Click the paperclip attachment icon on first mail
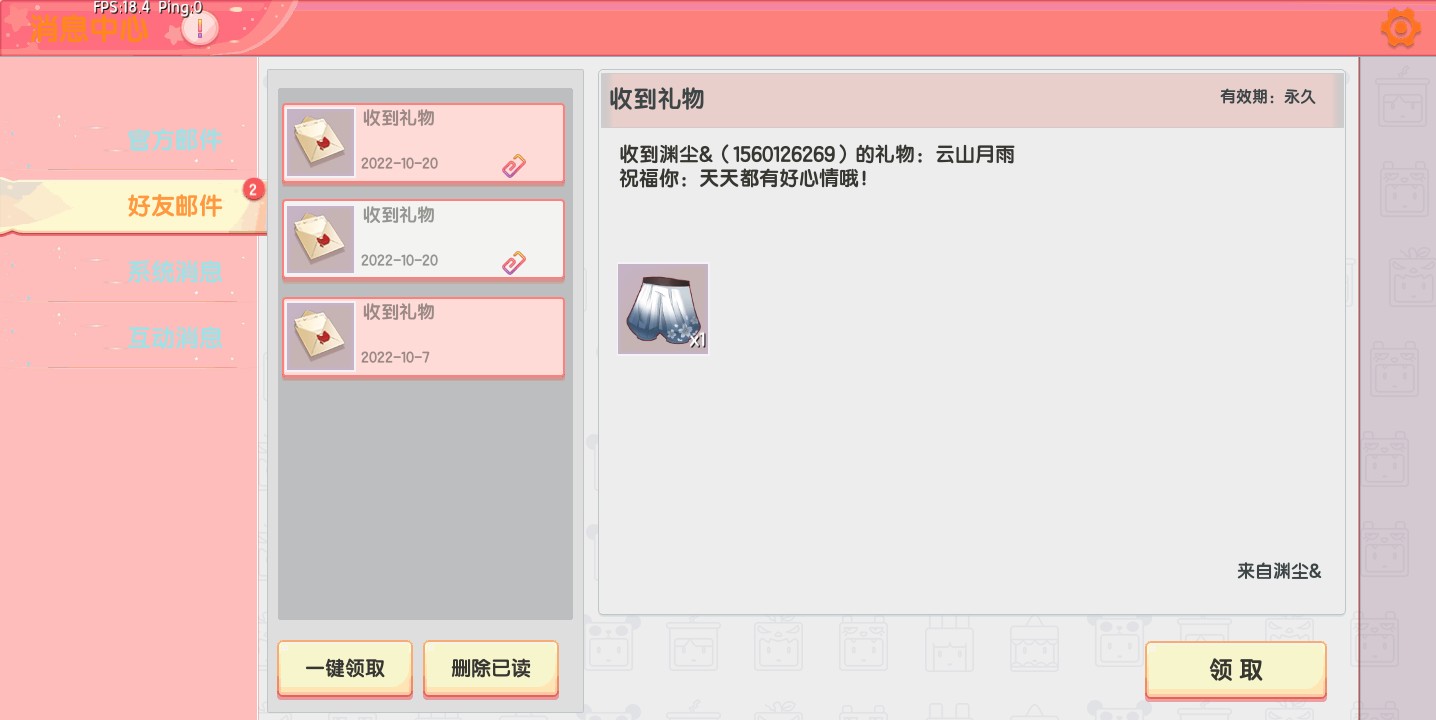The height and width of the screenshot is (720, 1436). coord(514,166)
